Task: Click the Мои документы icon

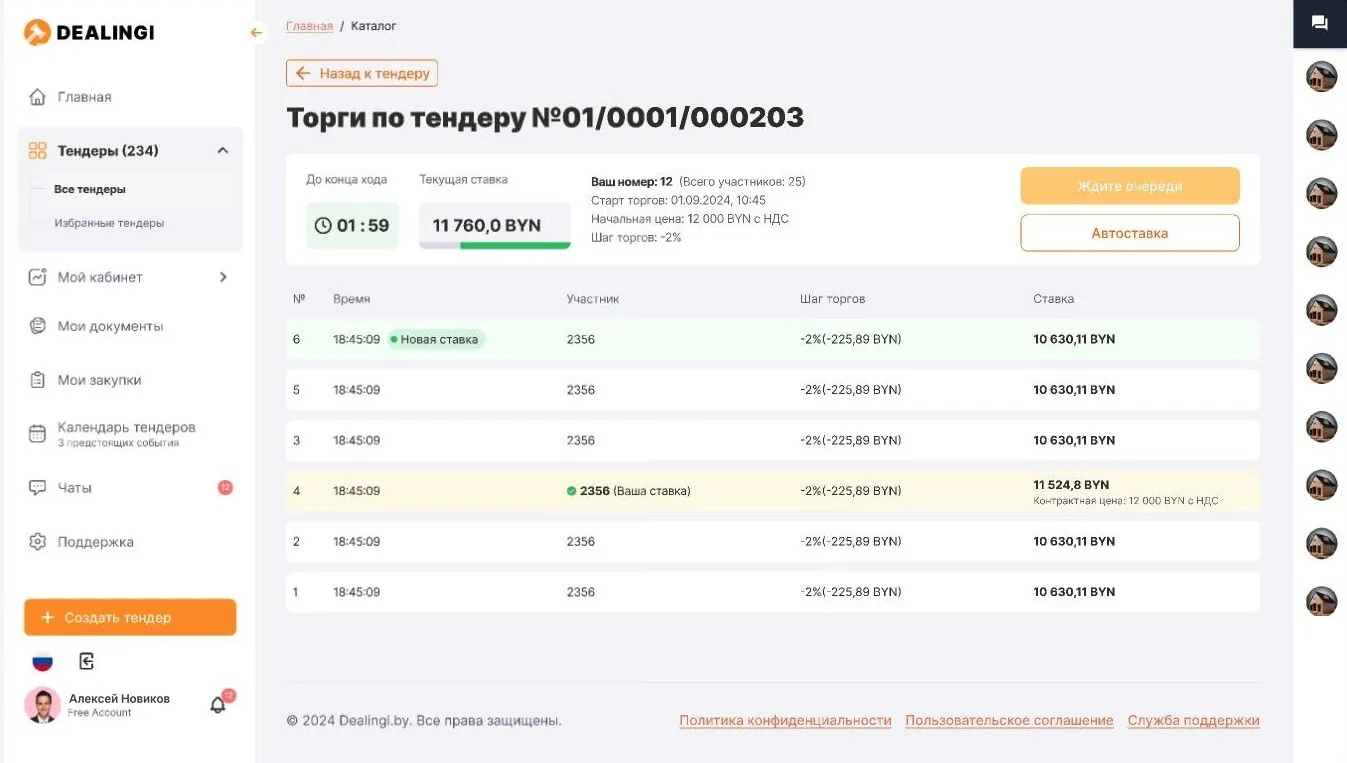Action: (x=37, y=326)
